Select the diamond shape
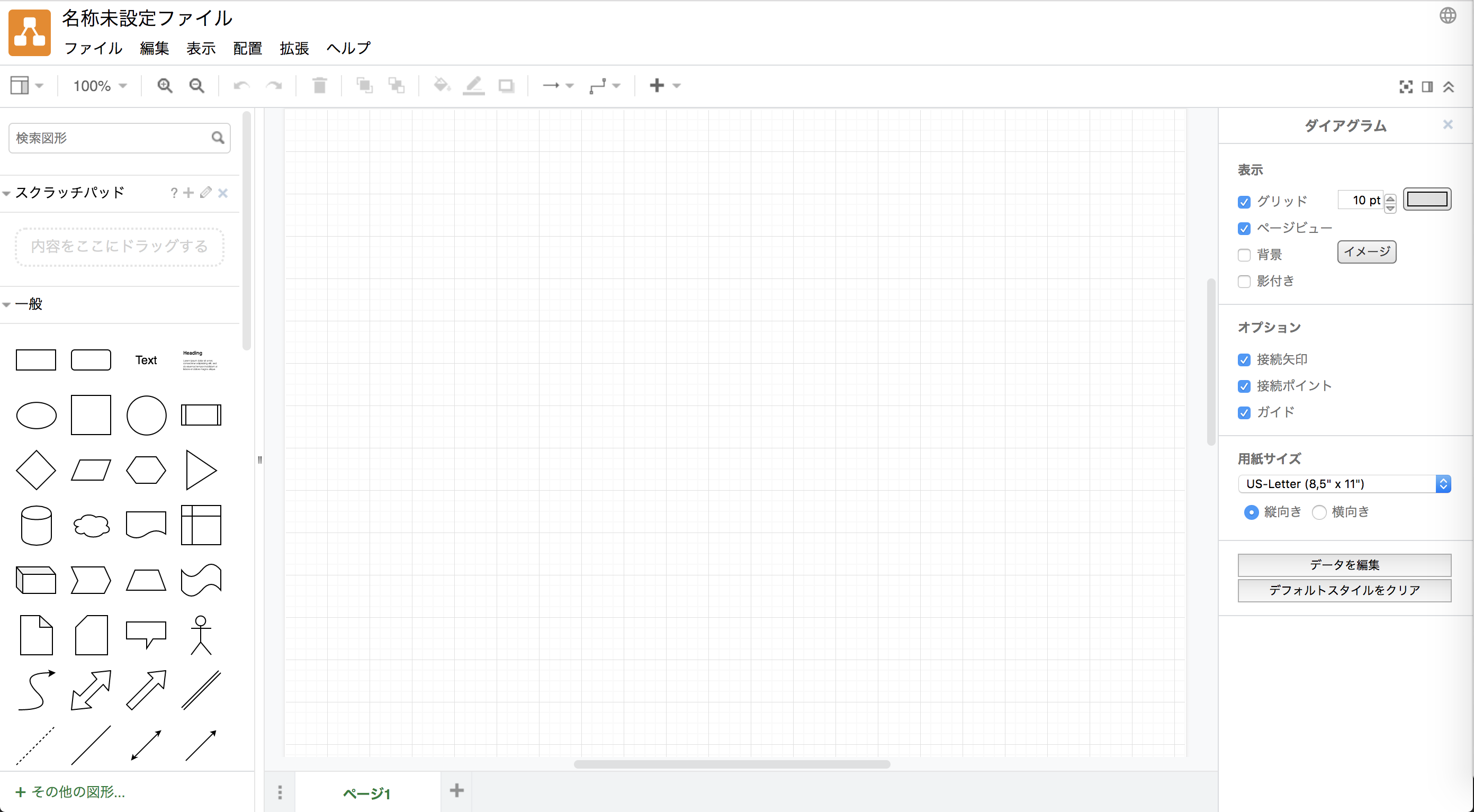 click(x=36, y=471)
